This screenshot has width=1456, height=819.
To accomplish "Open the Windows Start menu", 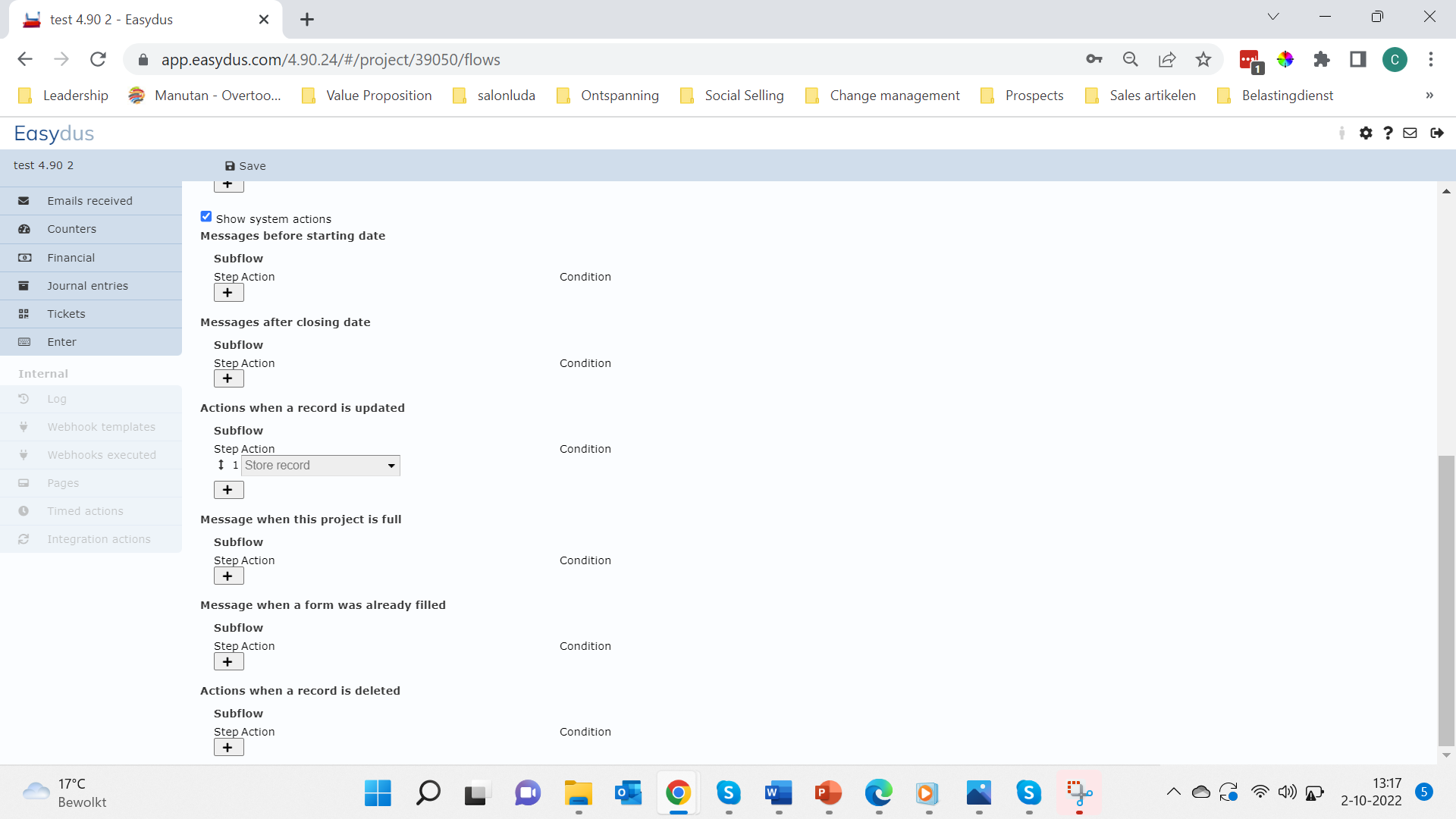I will pos(378,793).
